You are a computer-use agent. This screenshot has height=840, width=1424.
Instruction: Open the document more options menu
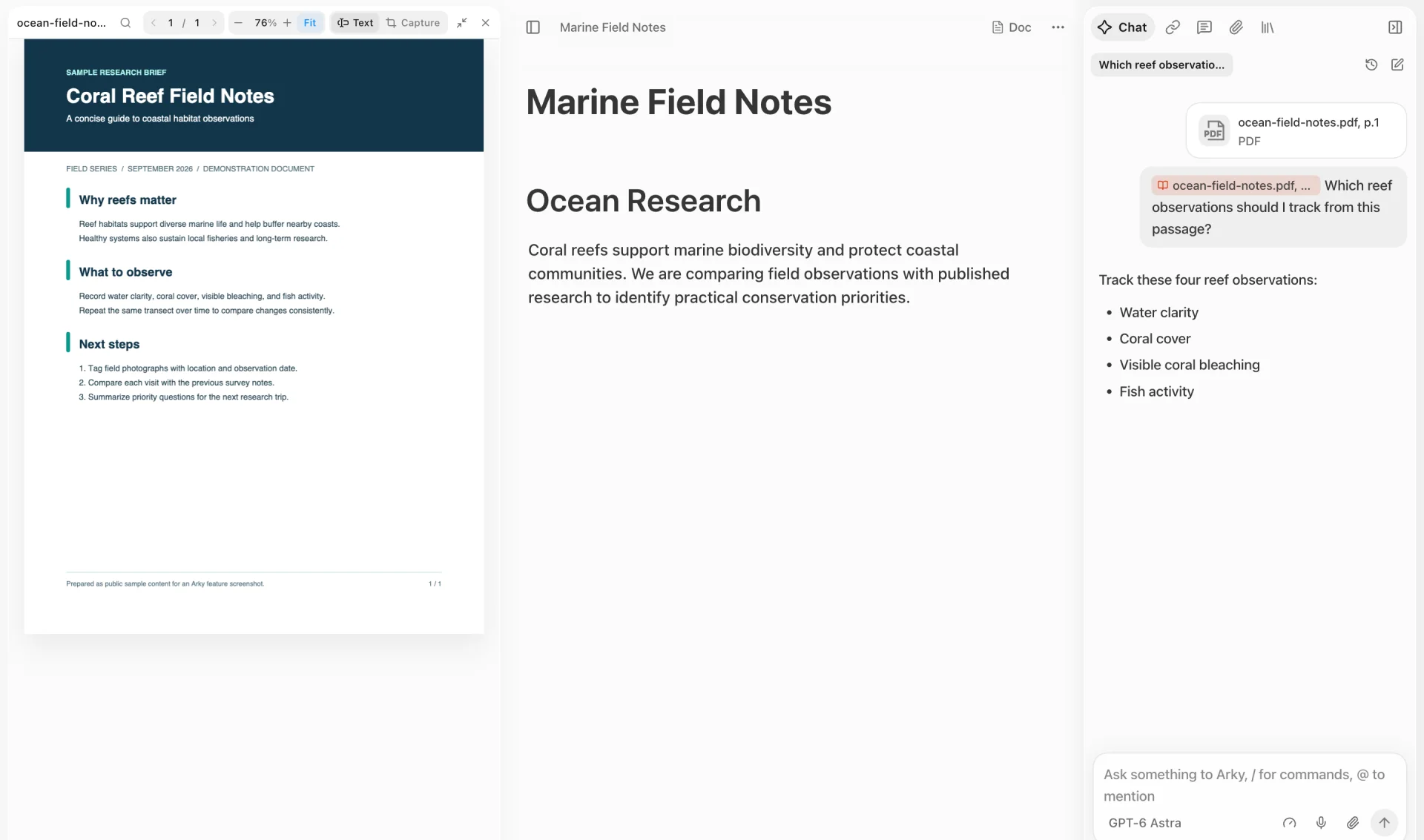point(1058,27)
